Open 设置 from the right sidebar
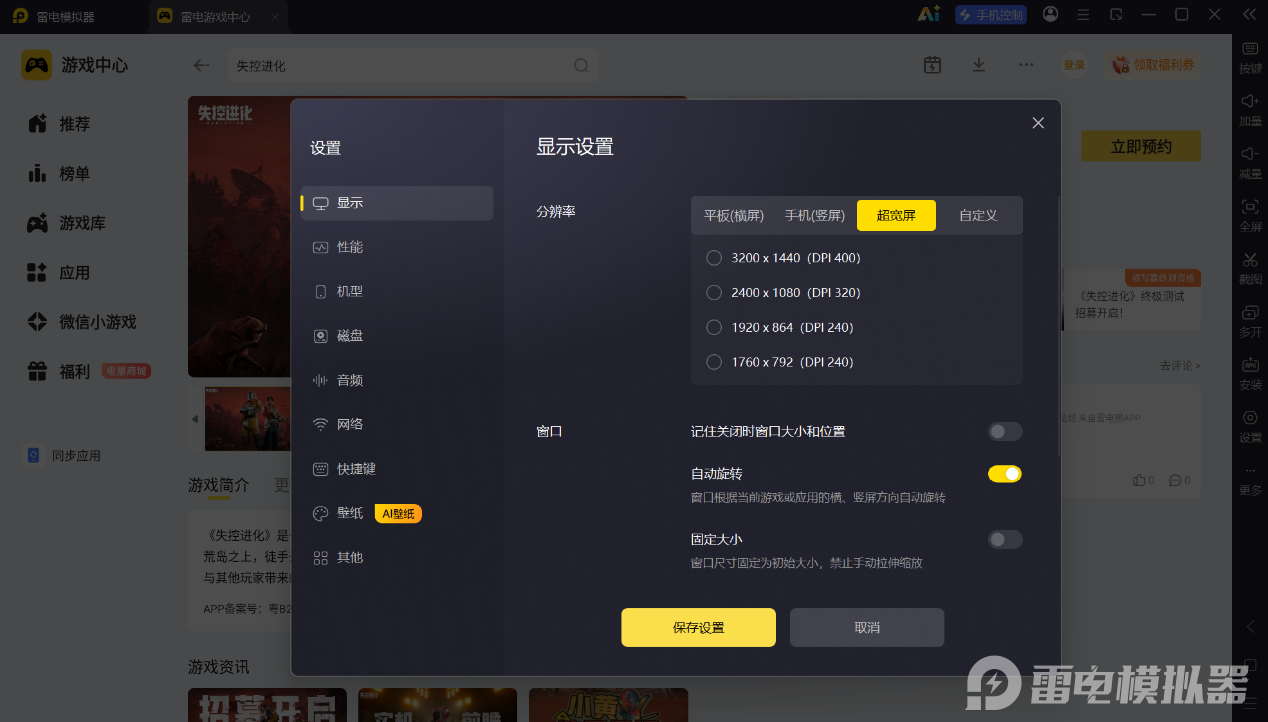The height and width of the screenshot is (722, 1268). click(x=1250, y=427)
